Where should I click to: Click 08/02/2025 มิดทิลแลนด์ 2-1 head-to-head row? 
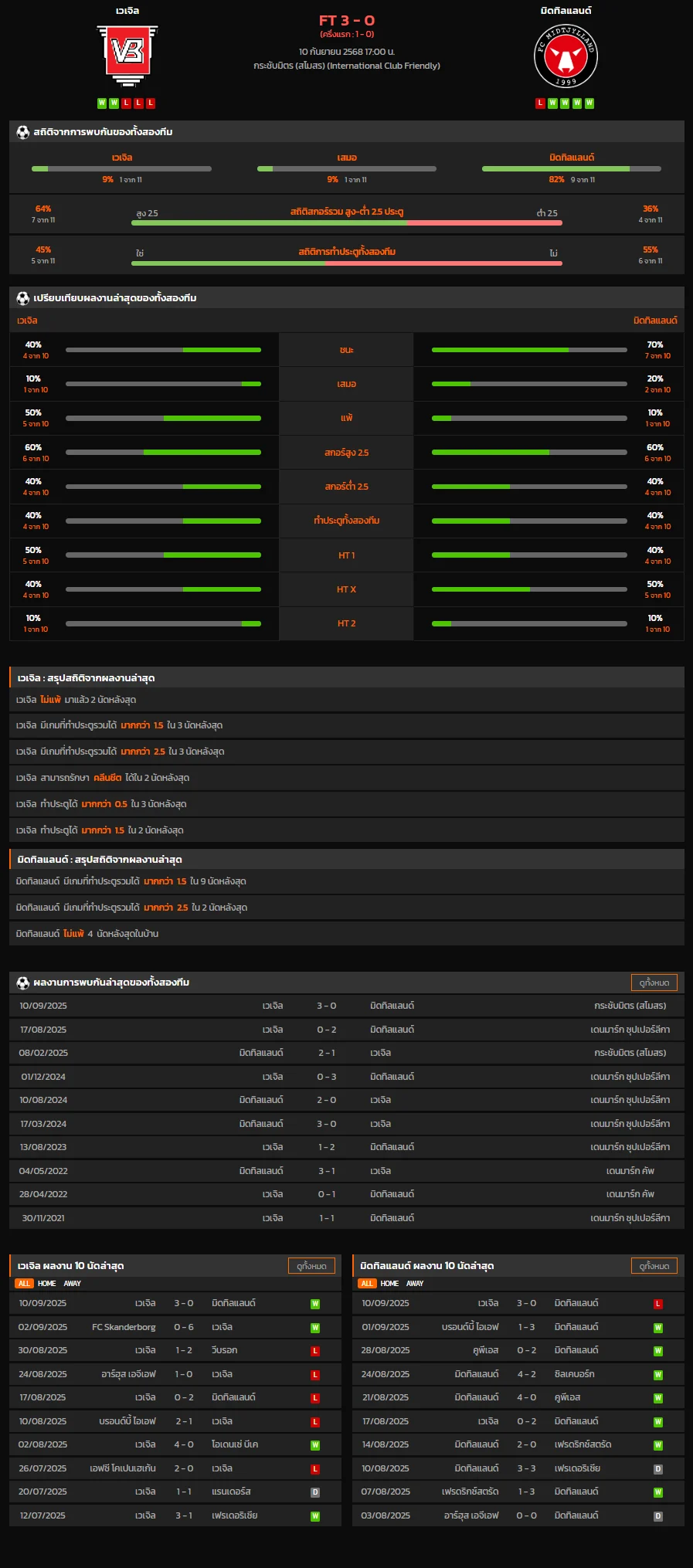(347, 1053)
